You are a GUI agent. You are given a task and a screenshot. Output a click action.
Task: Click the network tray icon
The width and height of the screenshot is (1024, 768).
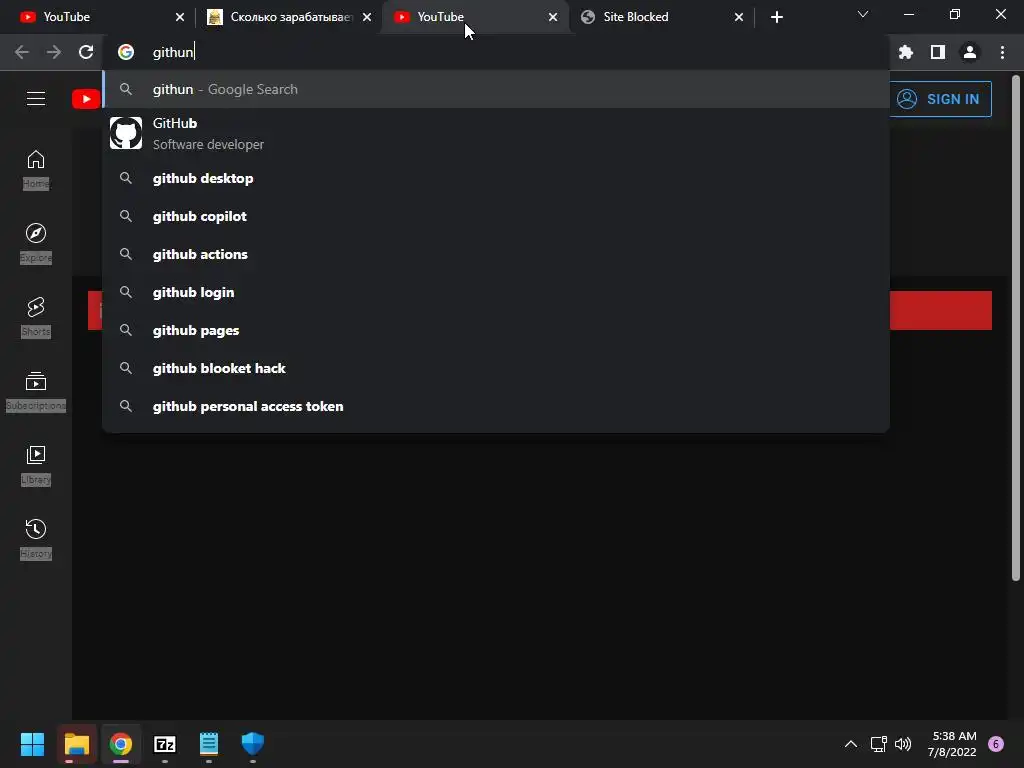[x=879, y=744]
